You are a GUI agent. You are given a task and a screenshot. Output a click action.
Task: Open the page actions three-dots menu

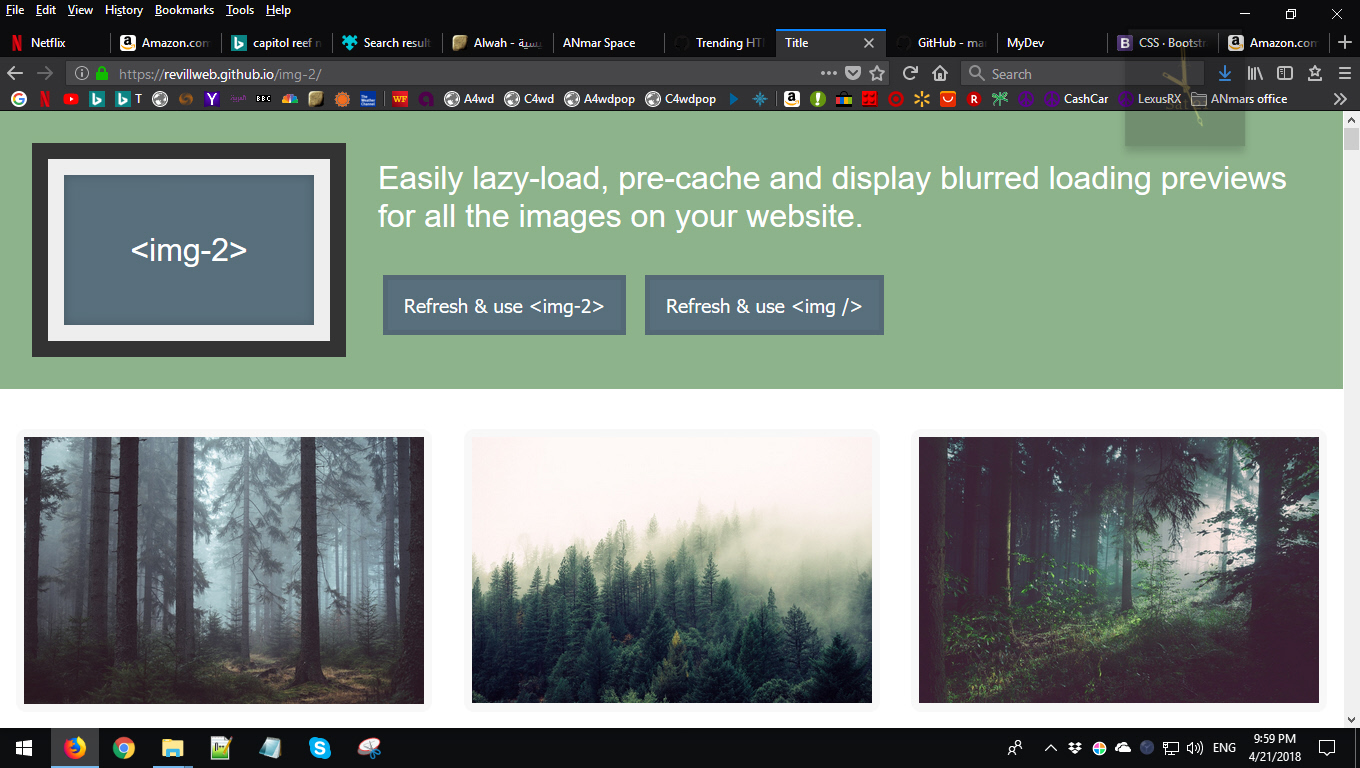[x=828, y=73]
